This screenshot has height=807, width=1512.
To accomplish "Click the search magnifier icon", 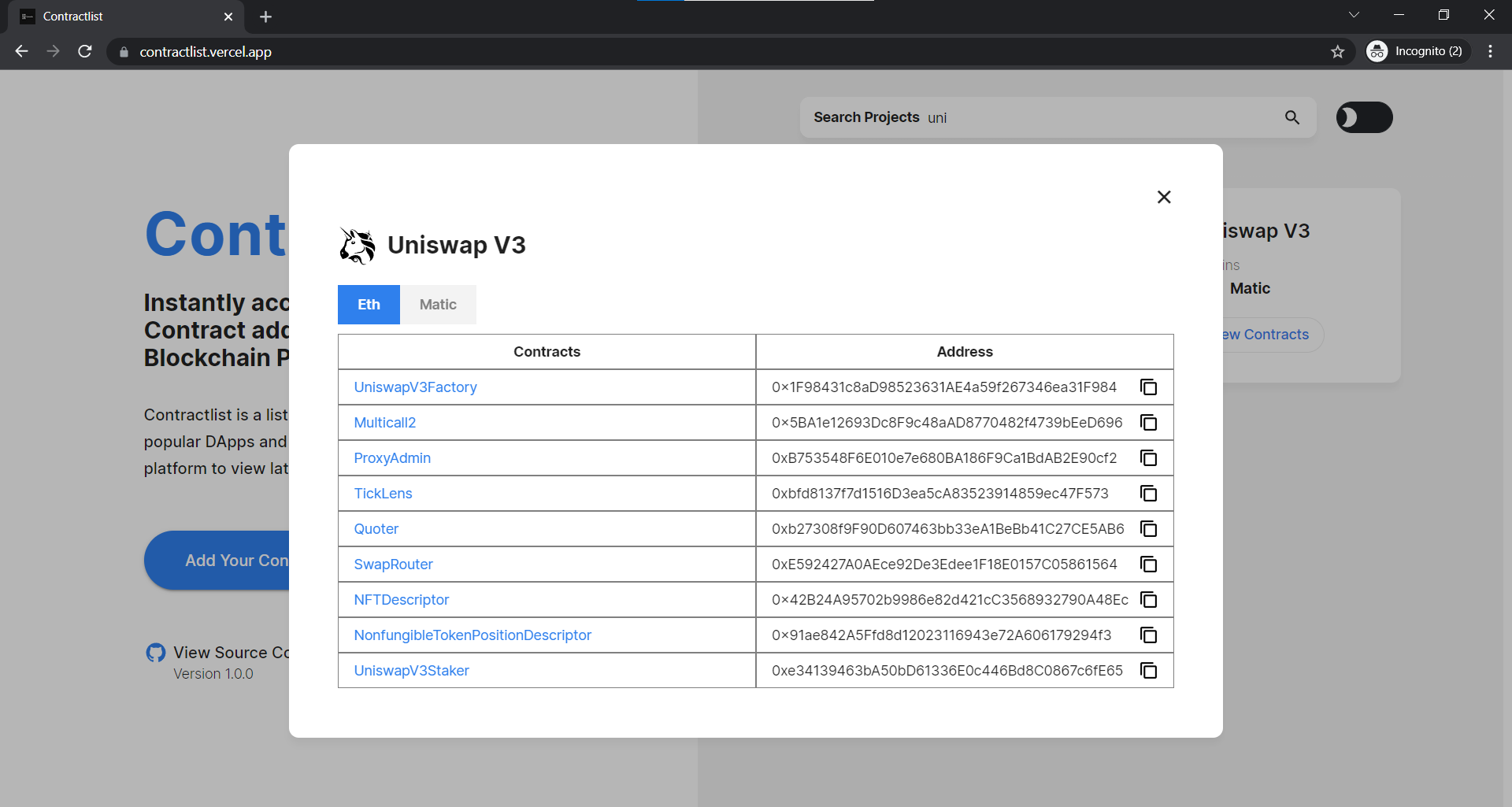I will click(x=1292, y=117).
